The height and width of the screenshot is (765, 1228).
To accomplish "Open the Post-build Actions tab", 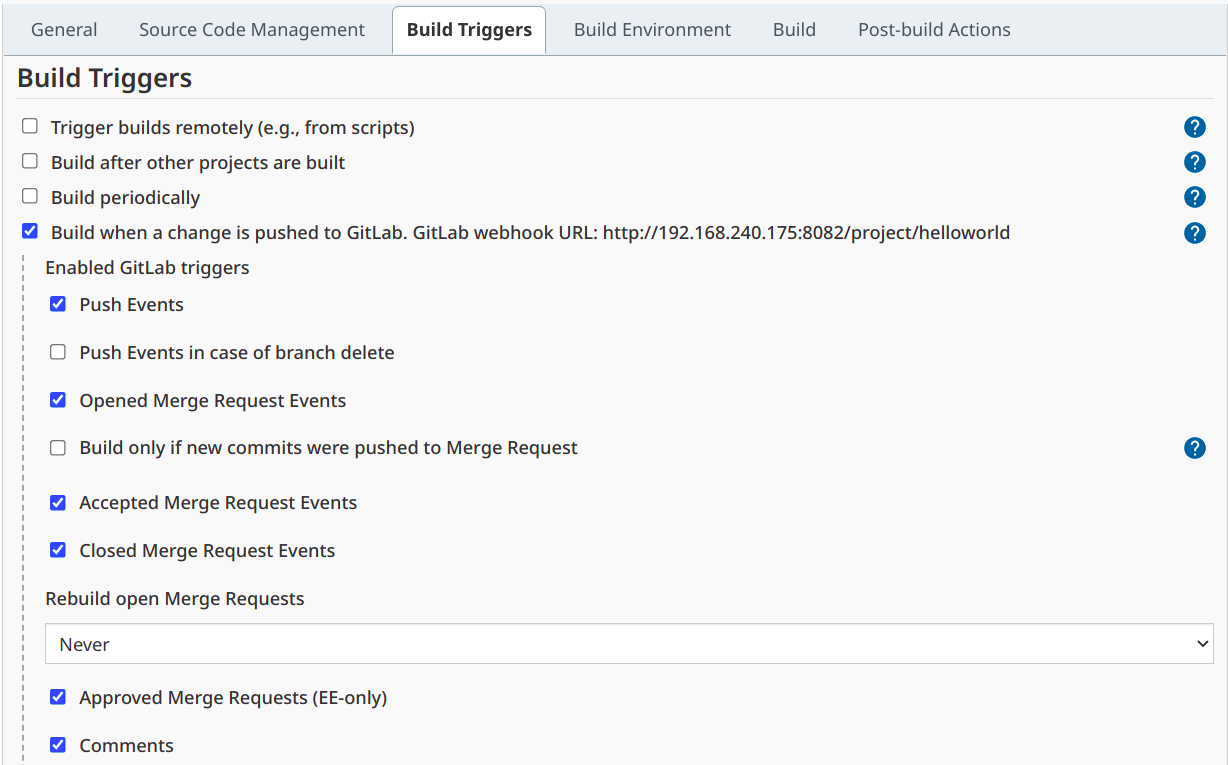I will [933, 29].
